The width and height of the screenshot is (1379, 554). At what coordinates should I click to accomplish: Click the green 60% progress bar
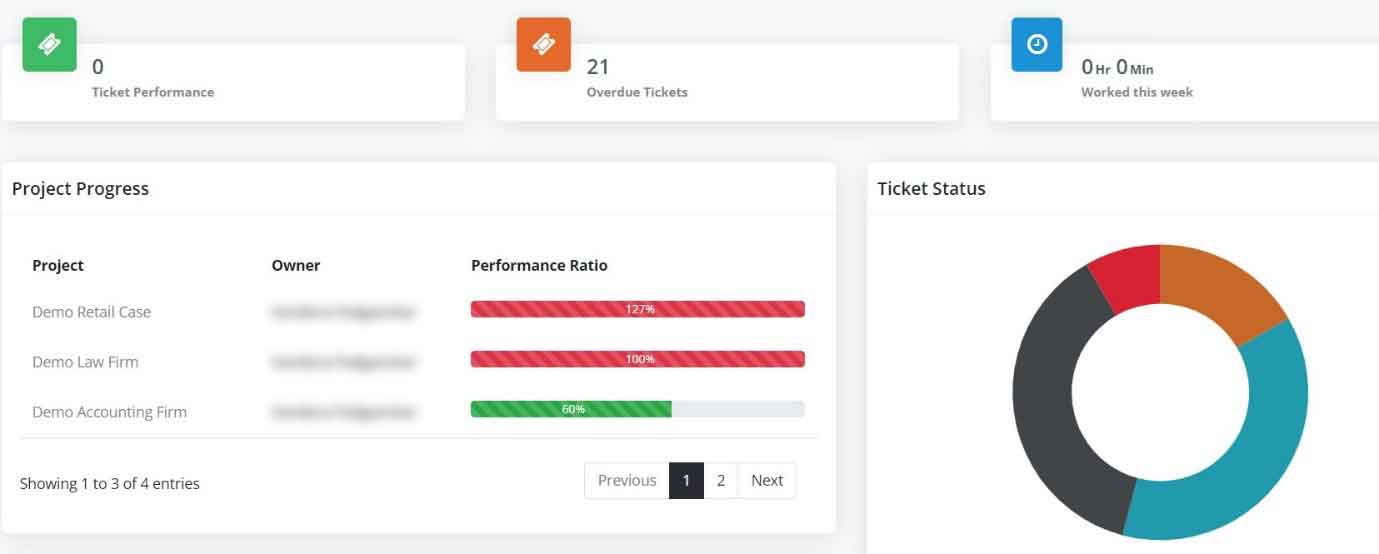pyautogui.click(x=571, y=409)
